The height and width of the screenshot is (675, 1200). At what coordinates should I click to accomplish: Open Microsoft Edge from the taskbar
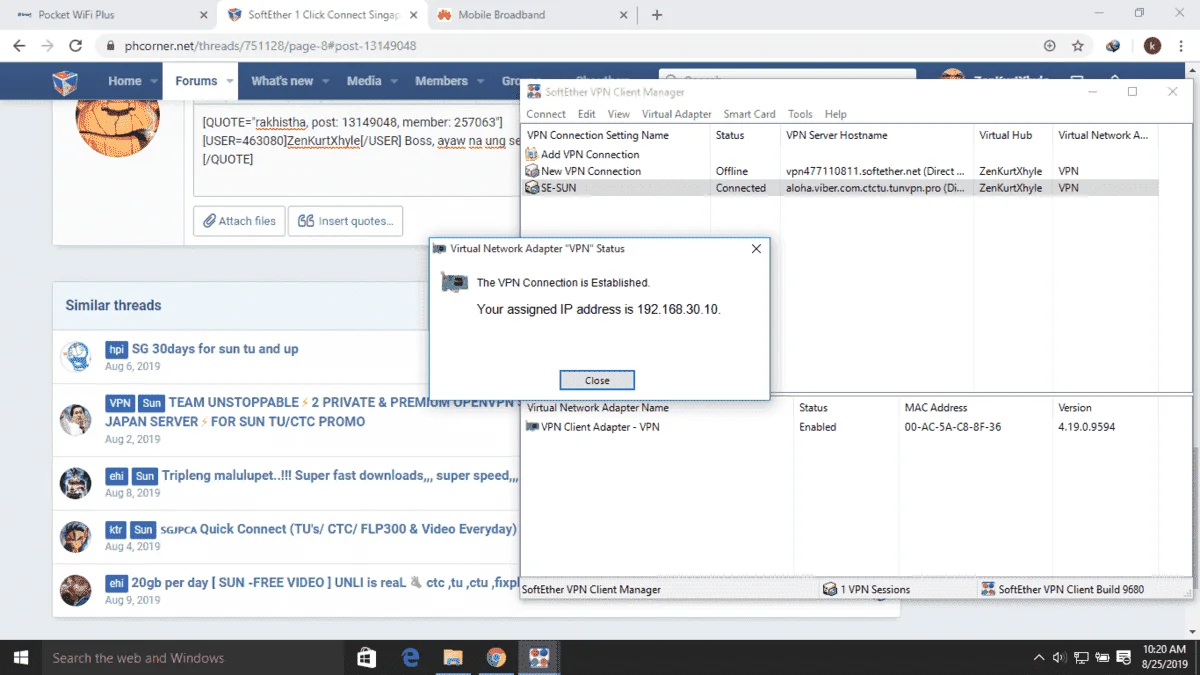410,657
